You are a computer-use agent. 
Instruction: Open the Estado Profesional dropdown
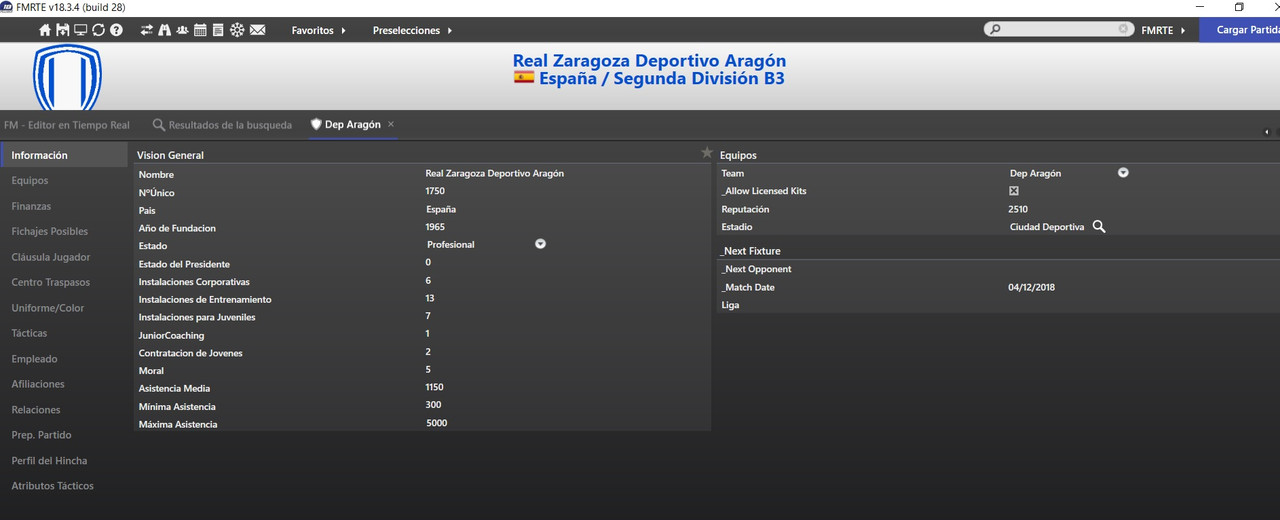(x=540, y=244)
